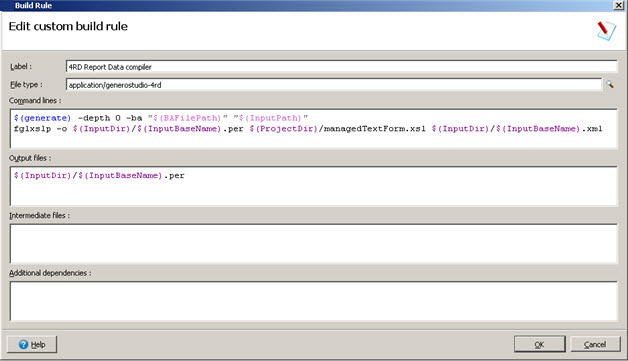Click the .xml extension at line end
The image size is (628, 361).
click(x=592, y=129)
